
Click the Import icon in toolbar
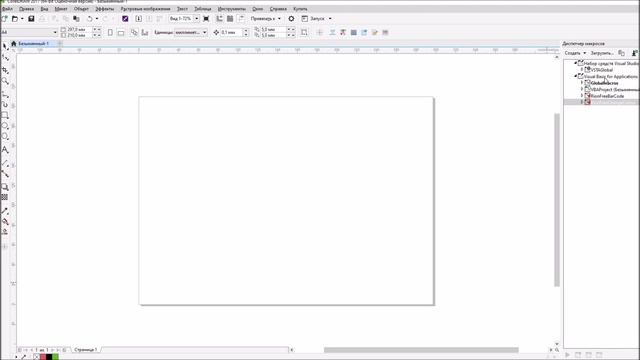click(138, 19)
